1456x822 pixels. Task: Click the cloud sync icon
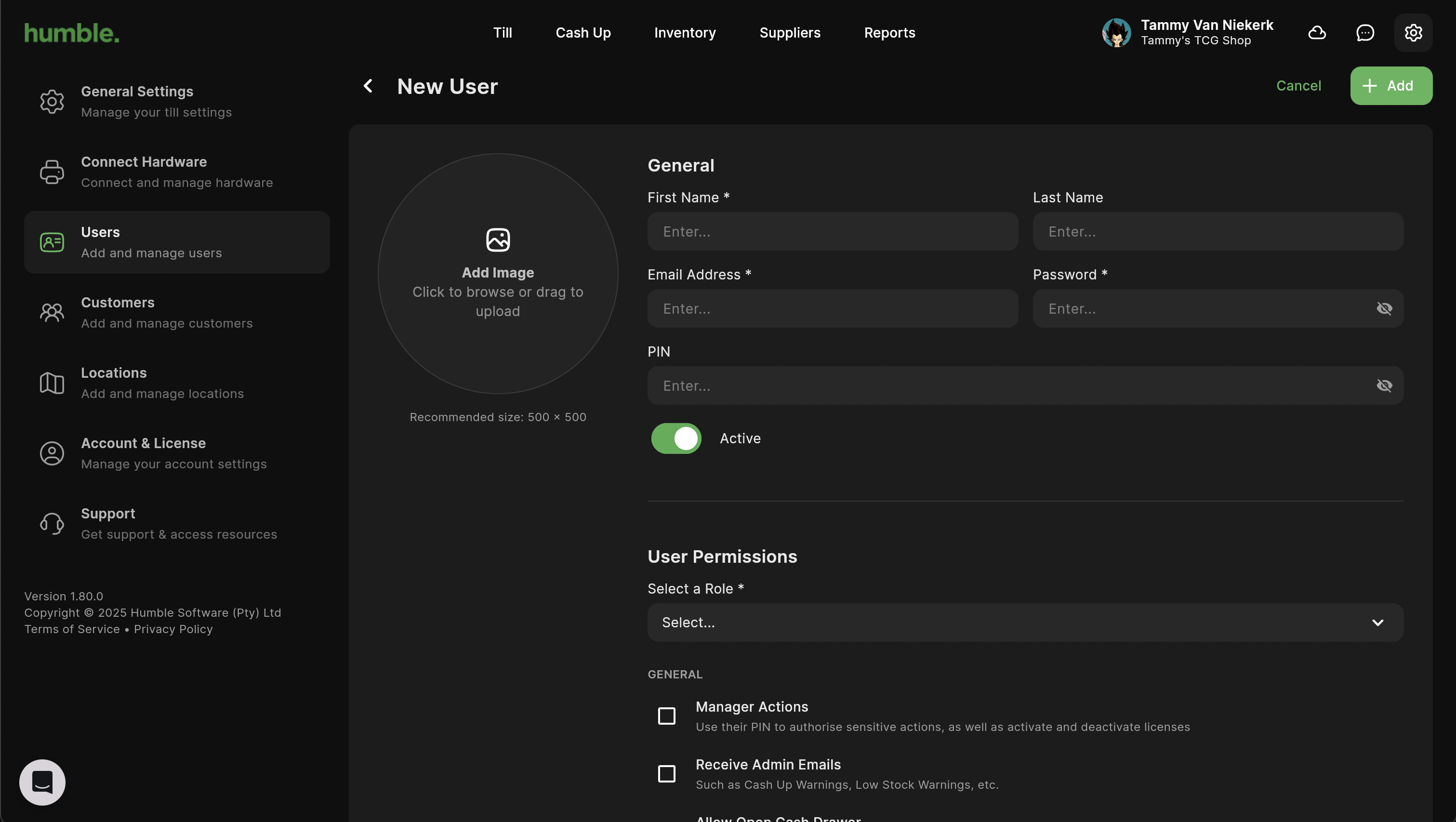1317,33
